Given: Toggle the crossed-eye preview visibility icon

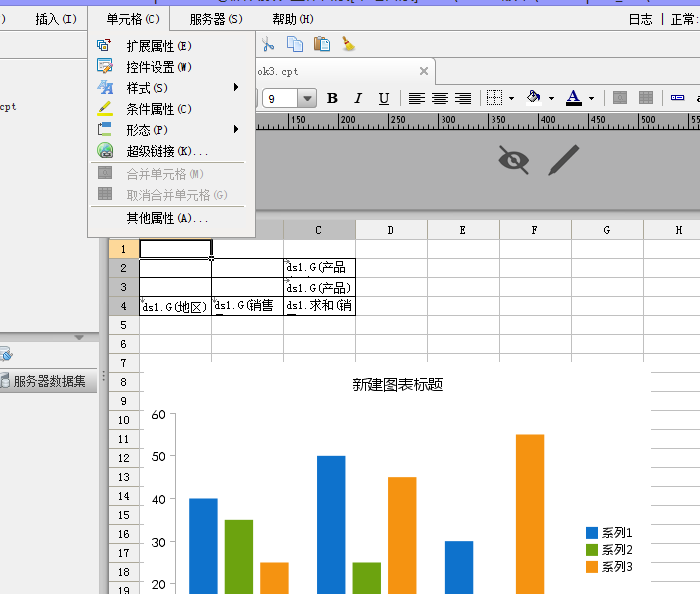Looking at the screenshot, I should point(513,160).
